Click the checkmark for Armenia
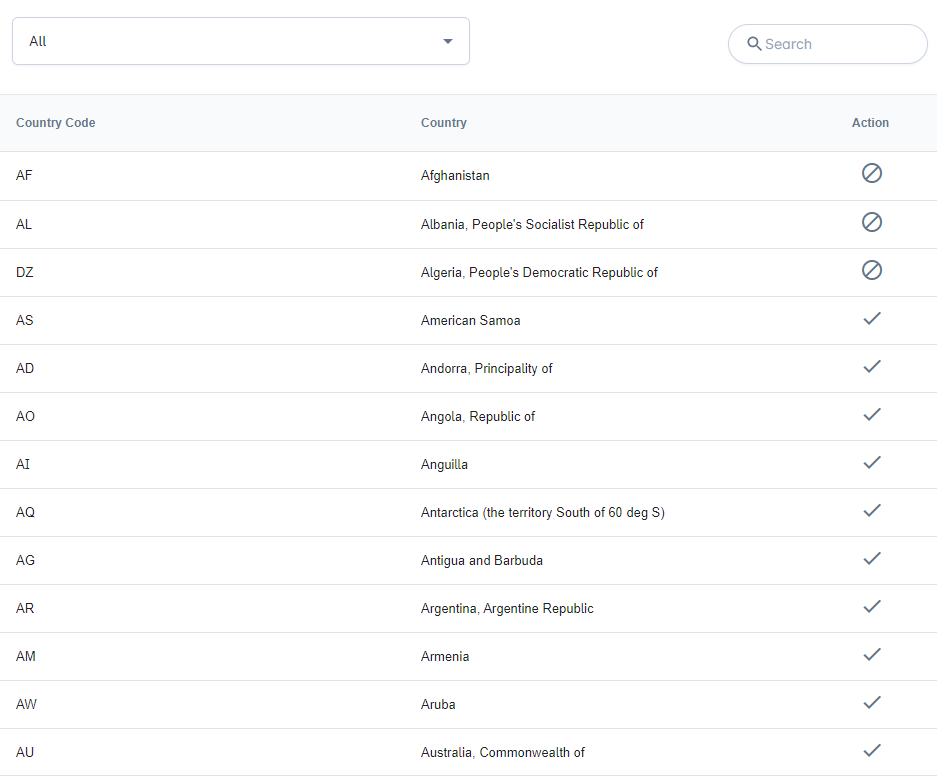This screenshot has height=780, width=937. point(872,654)
